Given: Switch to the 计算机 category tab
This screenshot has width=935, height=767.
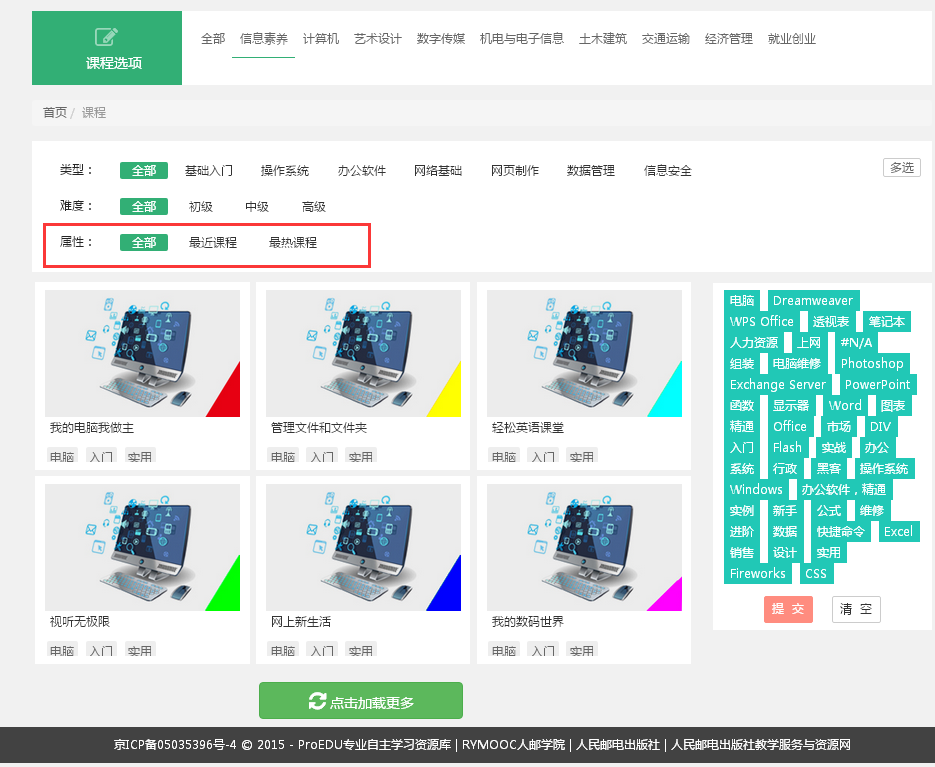Looking at the screenshot, I should (320, 38).
